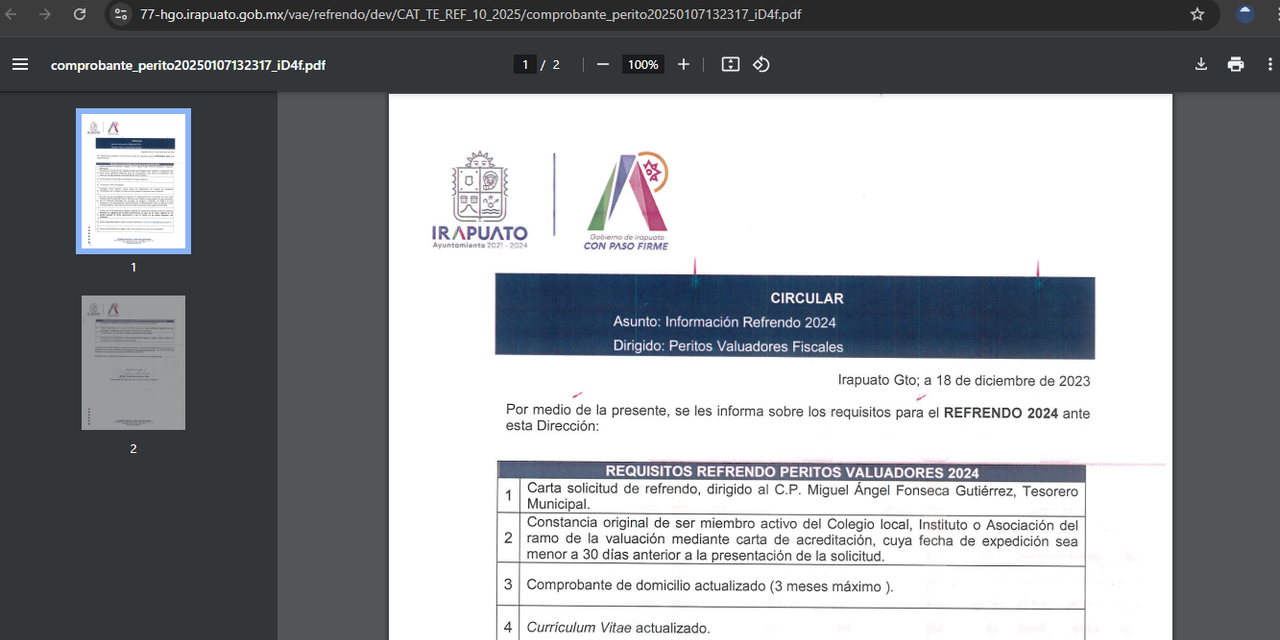Click the bold 'REFRENDO 2024' text

[x=1001, y=412]
